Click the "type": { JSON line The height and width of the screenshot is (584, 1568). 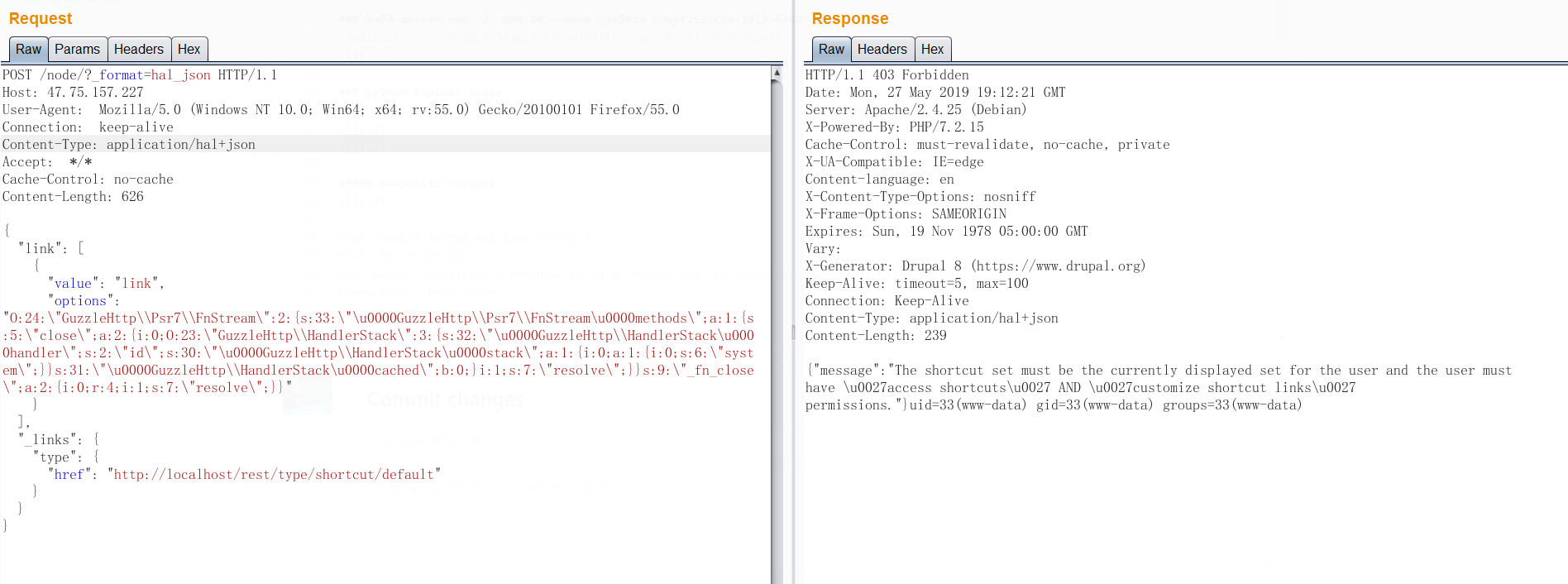66,457
